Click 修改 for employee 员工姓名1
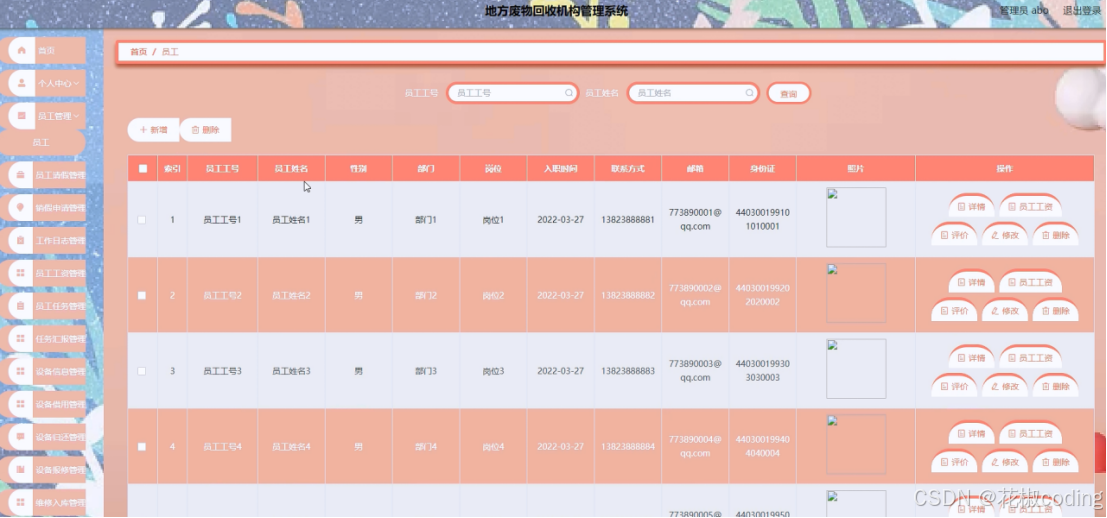Viewport: 1107px width, 518px height. click(x=1005, y=235)
